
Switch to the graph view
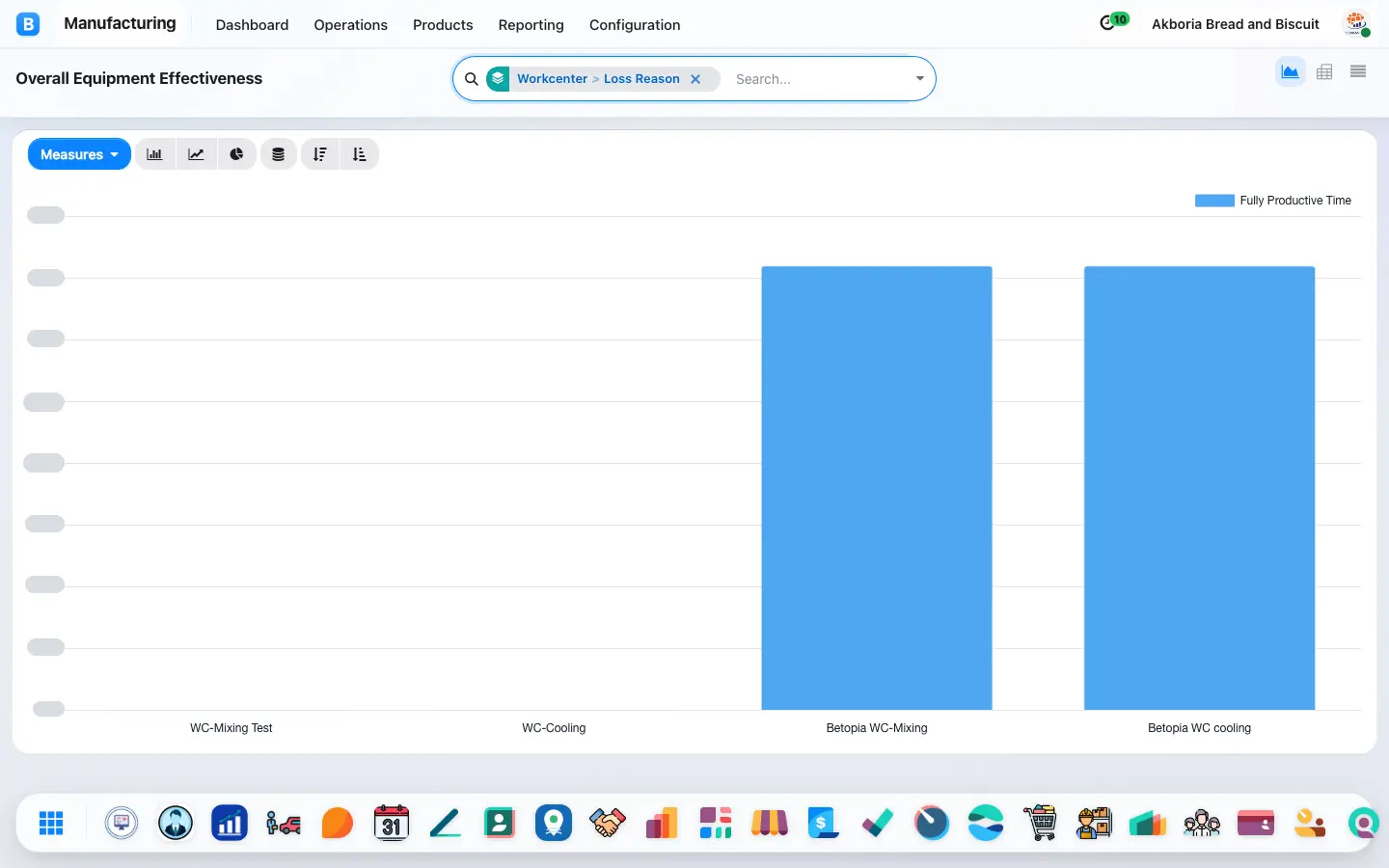[1290, 71]
